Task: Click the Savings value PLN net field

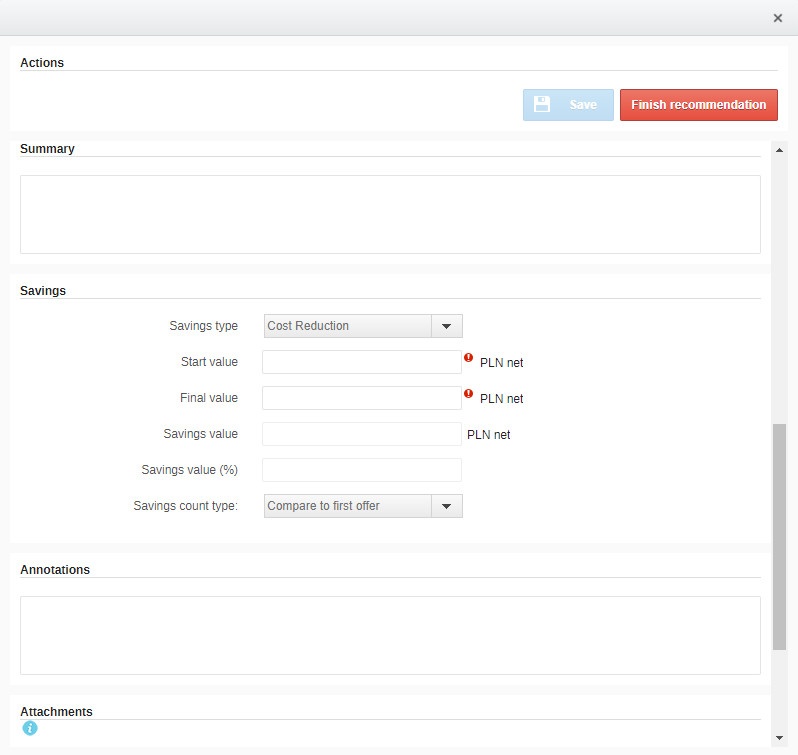Action: [x=361, y=434]
